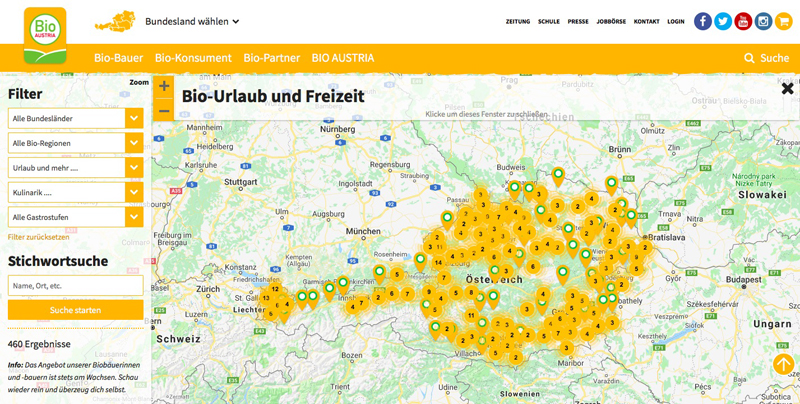Click the Suche starten button
This screenshot has height=404, width=800.
76,310
